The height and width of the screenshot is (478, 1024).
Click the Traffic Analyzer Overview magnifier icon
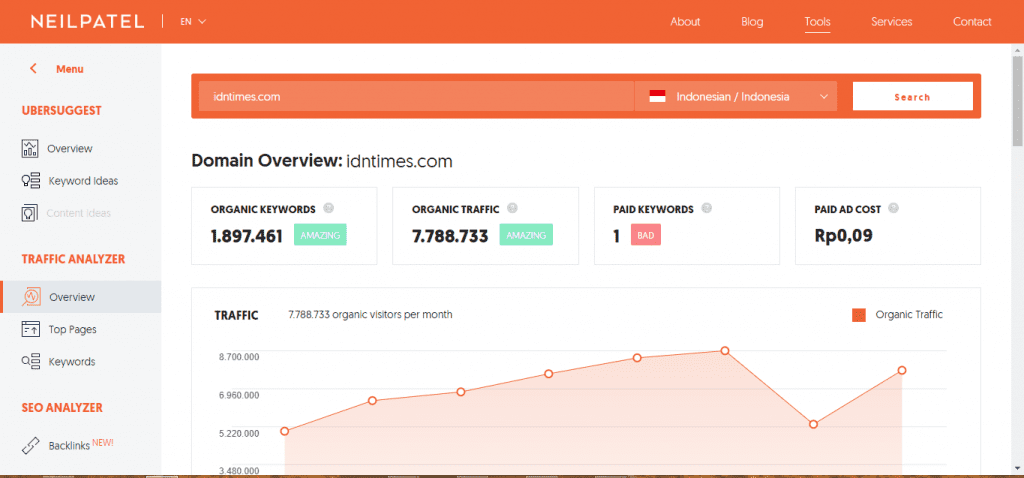click(x=31, y=297)
